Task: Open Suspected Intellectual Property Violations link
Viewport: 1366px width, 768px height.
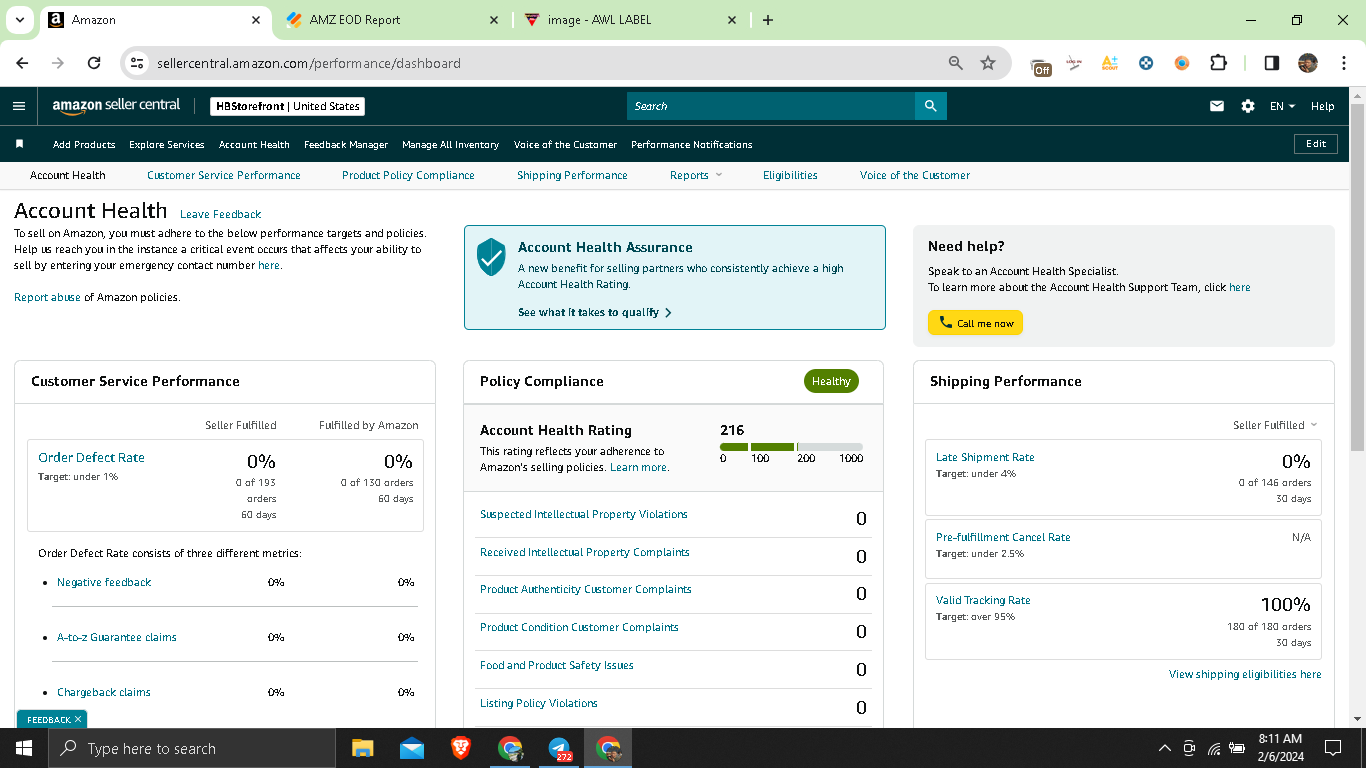Action: [584, 514]
